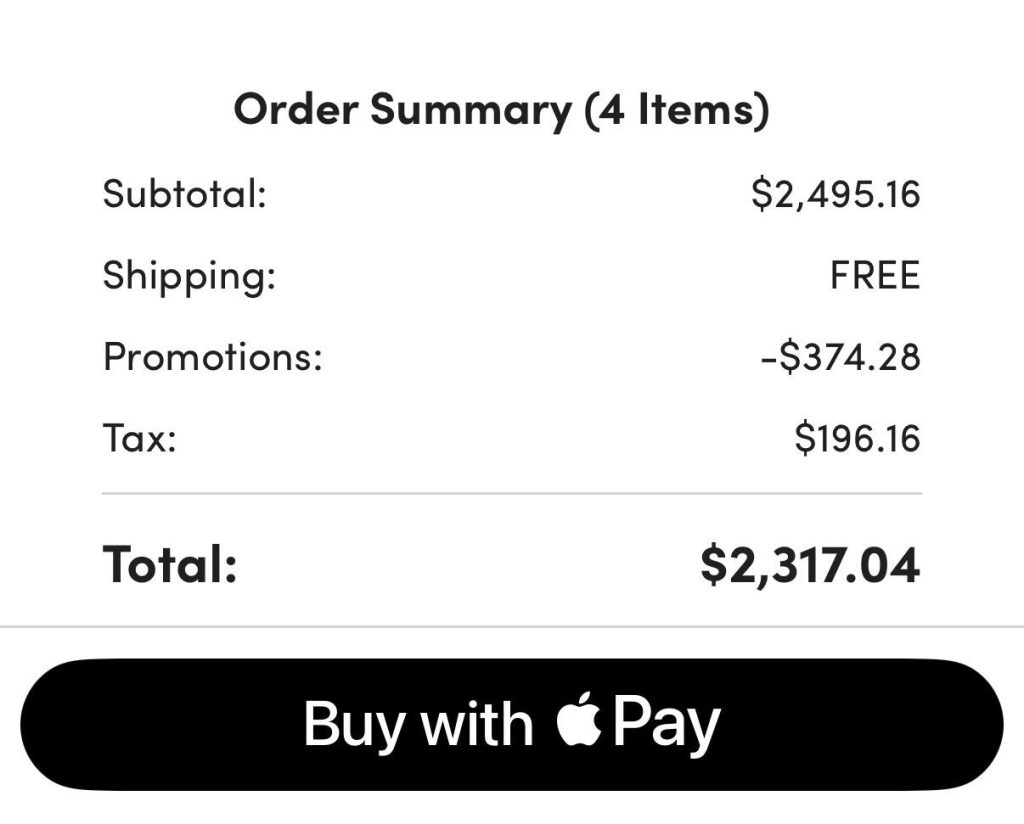Tap the $196.16 tax amount

pos(857,439)
